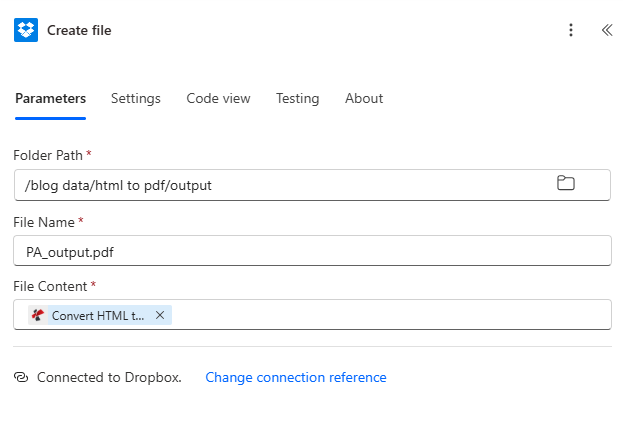Image resolution: width=623 pixels, height=448 pixels.
Task: Show the About tab
Action: point(364,98)
